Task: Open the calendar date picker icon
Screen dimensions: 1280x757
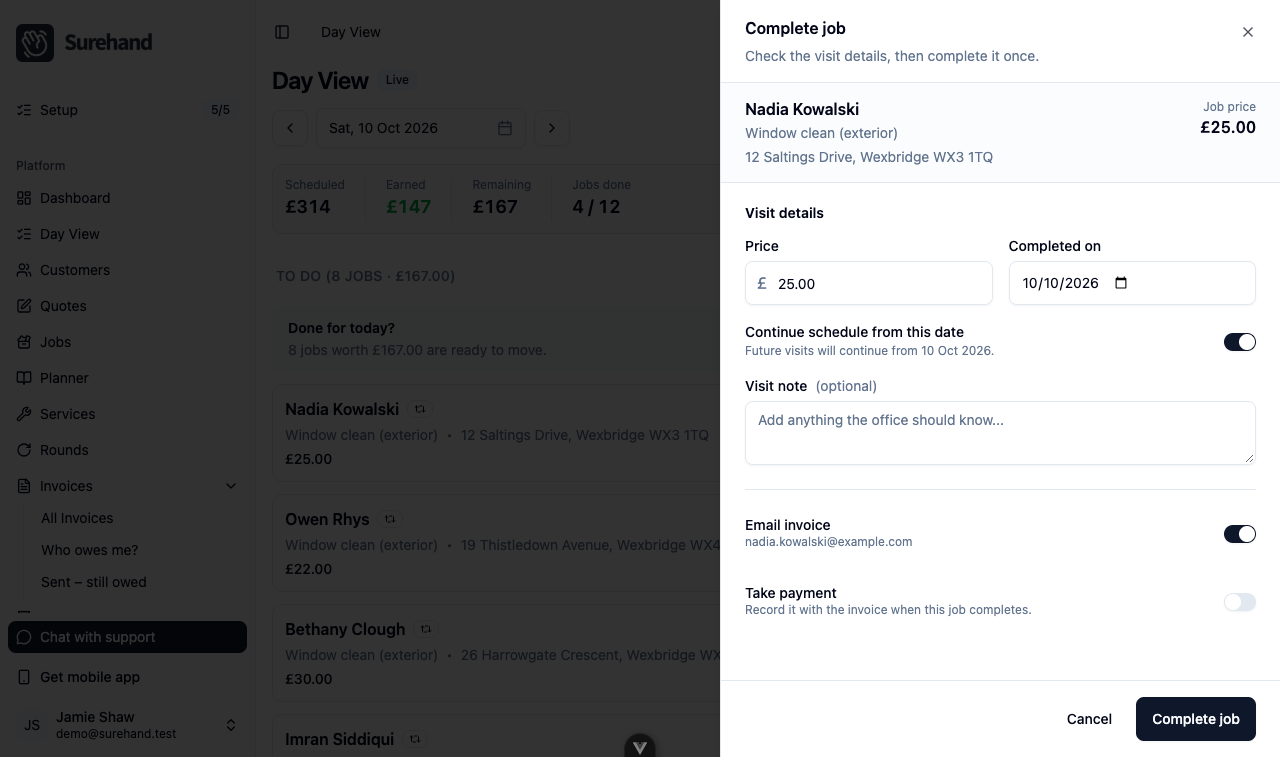Action: (505, 128)
